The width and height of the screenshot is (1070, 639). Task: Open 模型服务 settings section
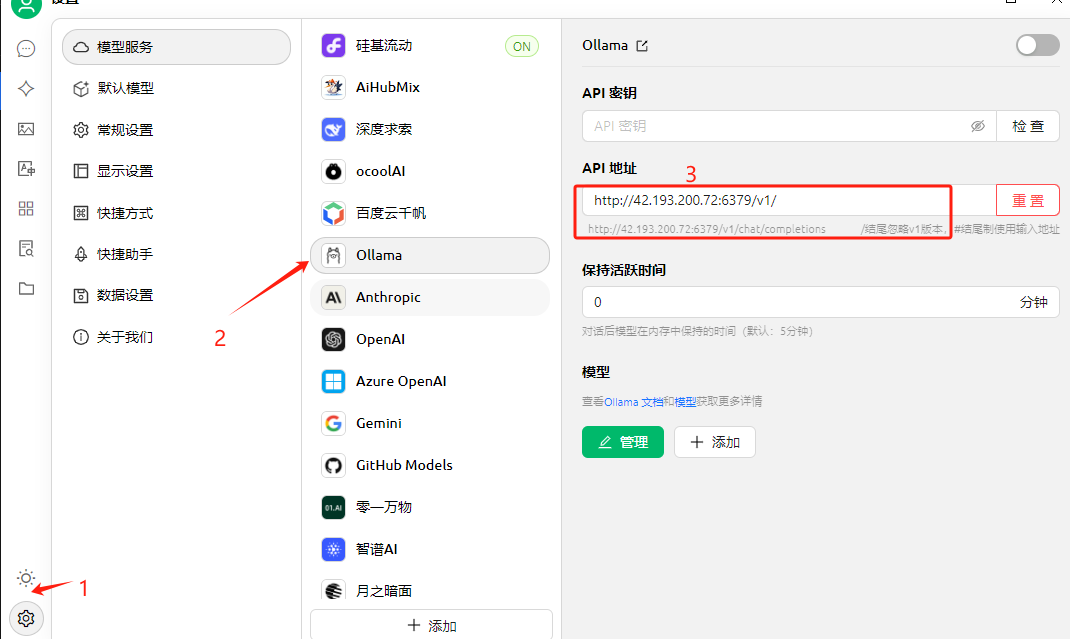(176, 47)
